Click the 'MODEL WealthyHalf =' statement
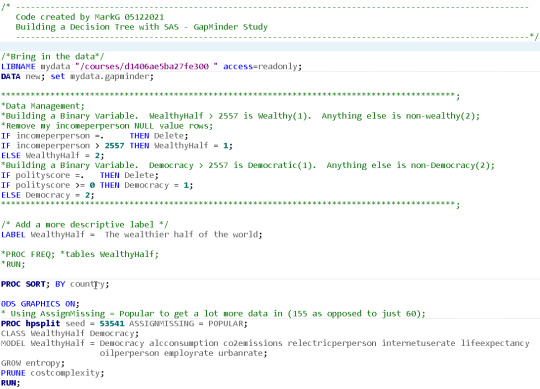This screenshot has width=540, height=389. coord(48,343)
